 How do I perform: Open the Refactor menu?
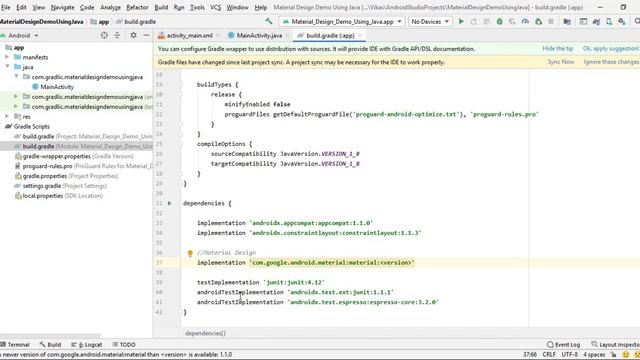[x=137, y=7]
